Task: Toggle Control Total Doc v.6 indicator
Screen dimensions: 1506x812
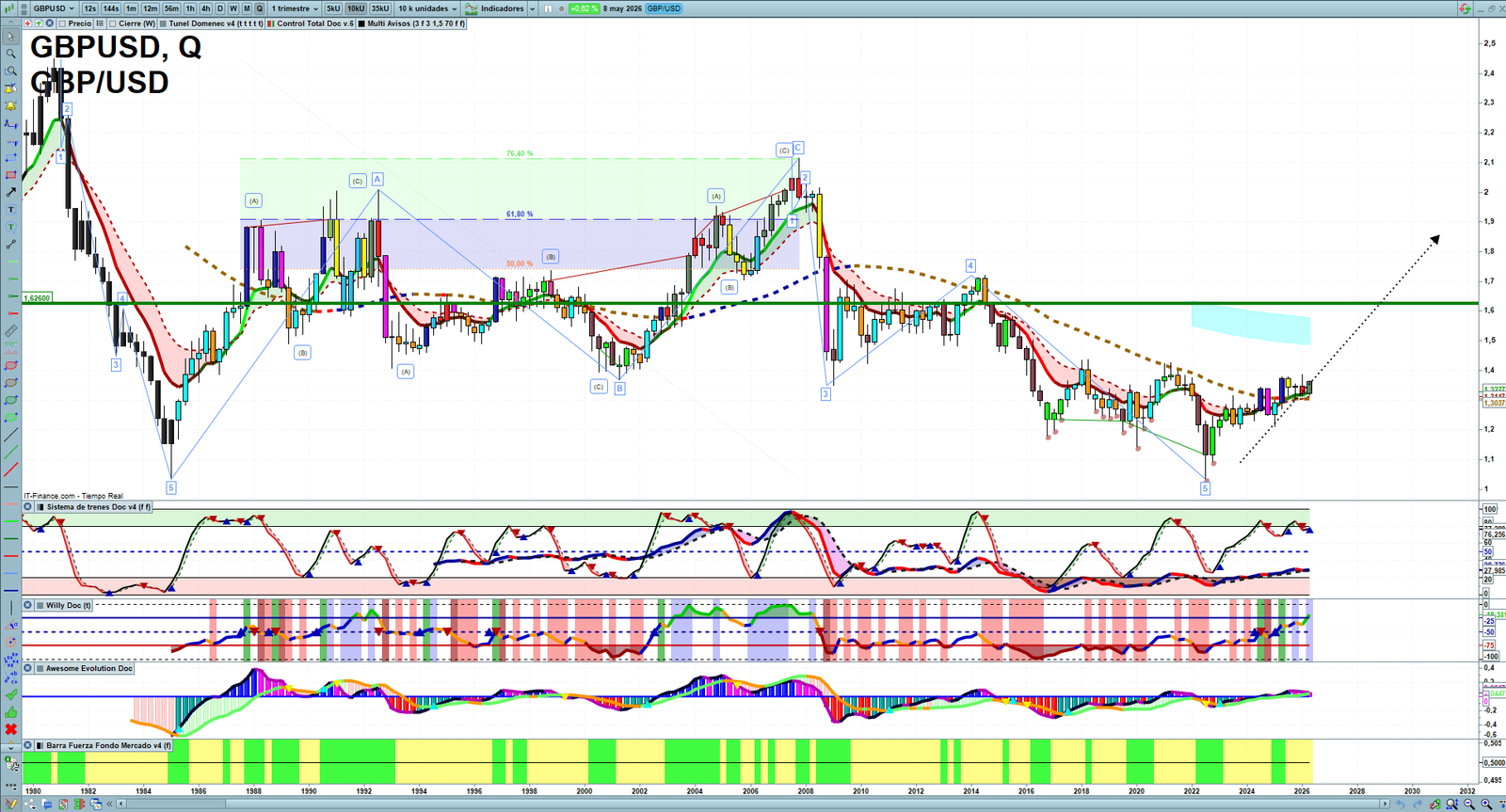Action: point(271,24)
